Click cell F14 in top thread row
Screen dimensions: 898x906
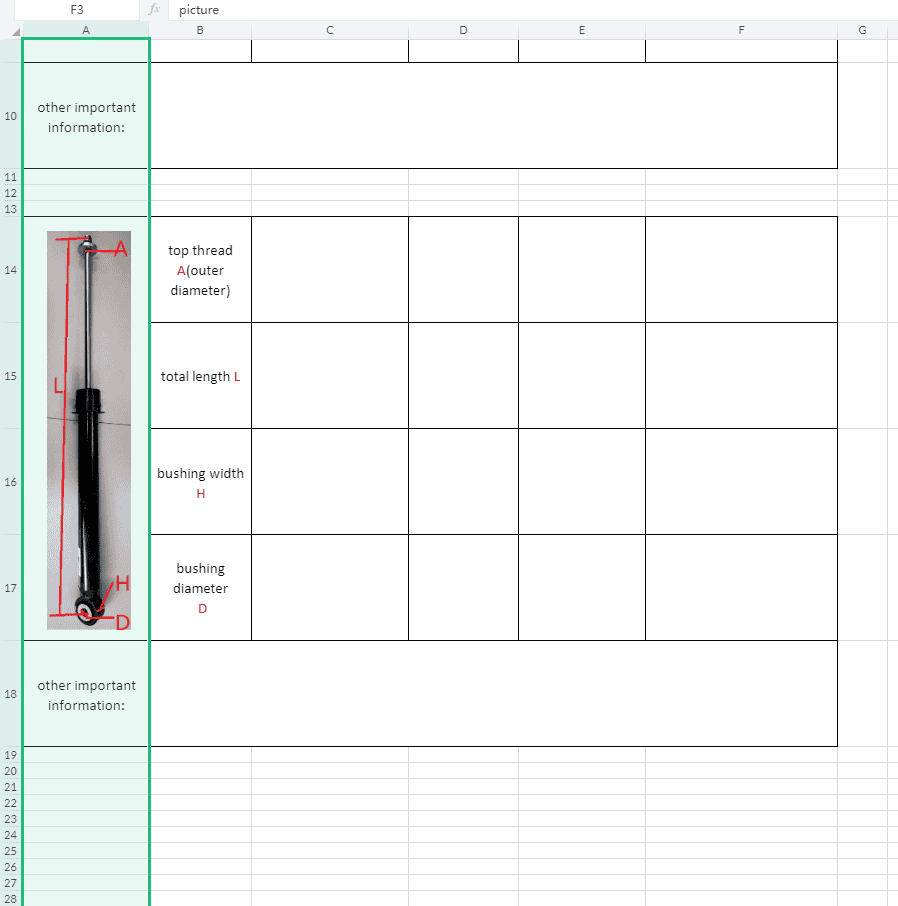[x=741, y=270]
